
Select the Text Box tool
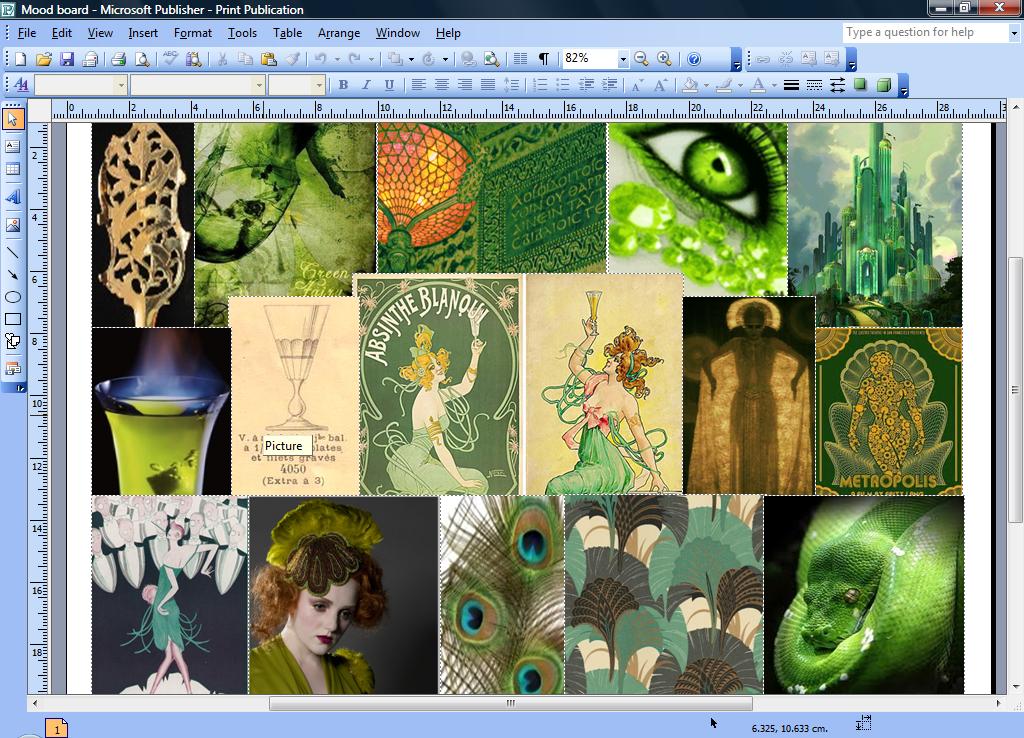(12, 146)
